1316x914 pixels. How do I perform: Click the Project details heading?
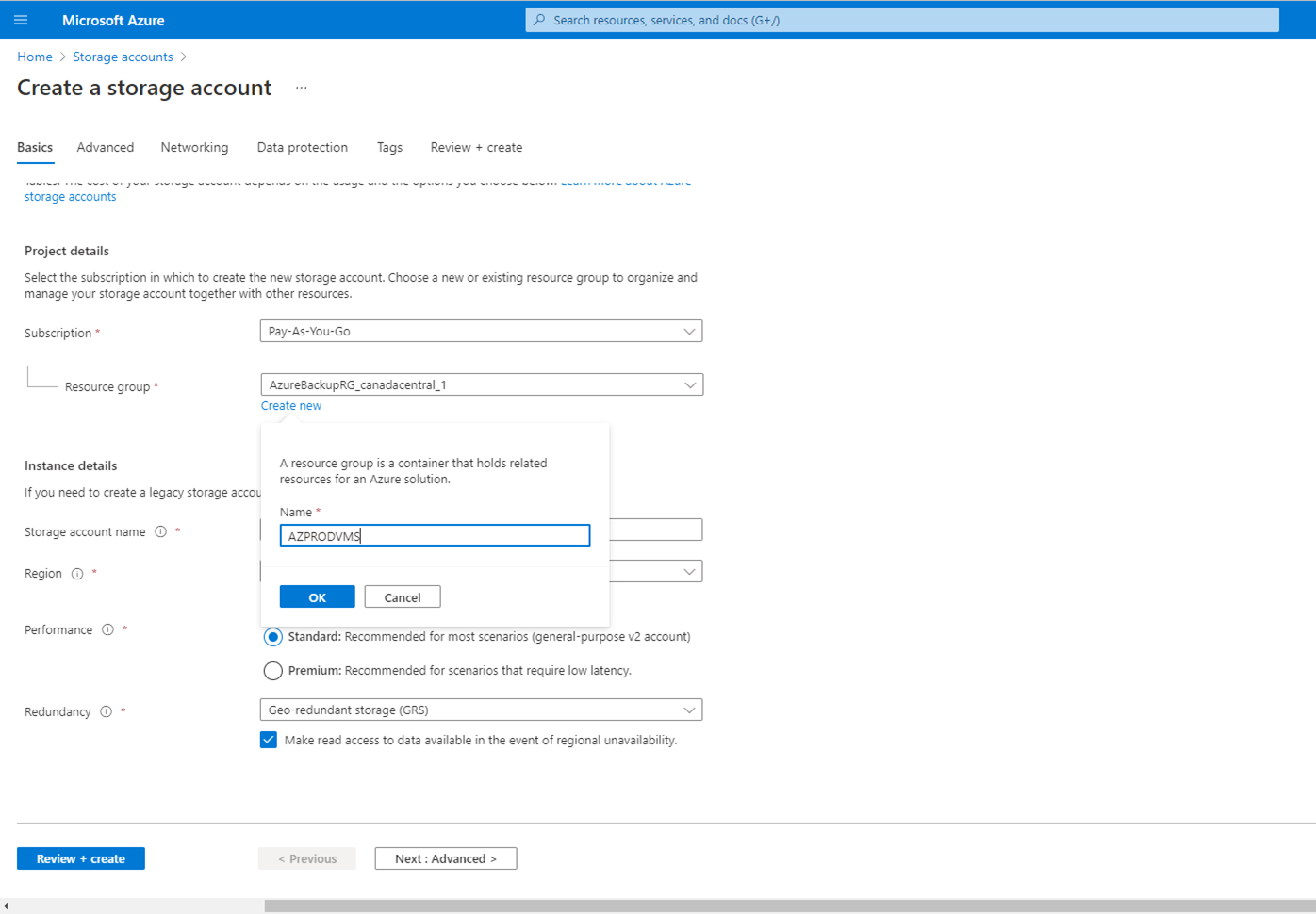click(67, 251)
